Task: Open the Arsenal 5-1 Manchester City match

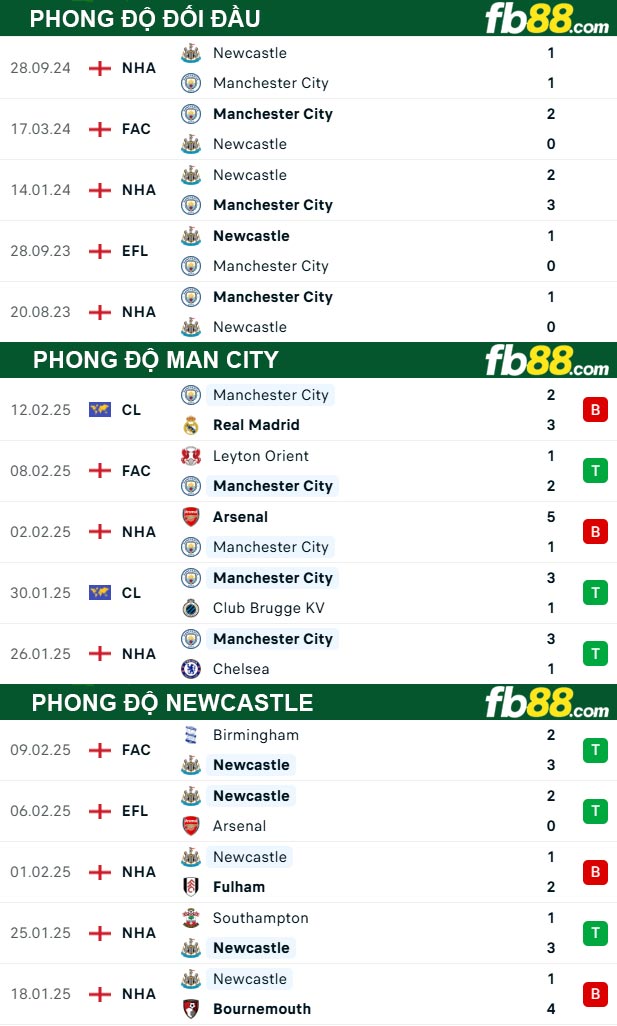Action: click(308, 532)
